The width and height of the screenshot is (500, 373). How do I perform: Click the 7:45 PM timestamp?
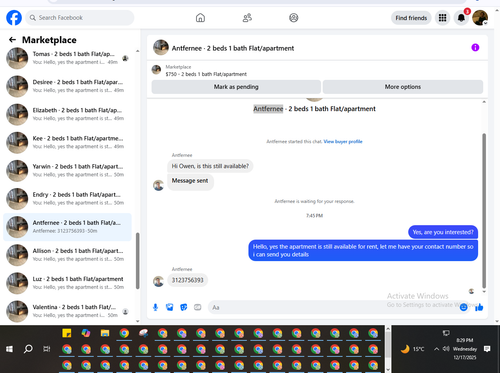(x=314, y=216)
